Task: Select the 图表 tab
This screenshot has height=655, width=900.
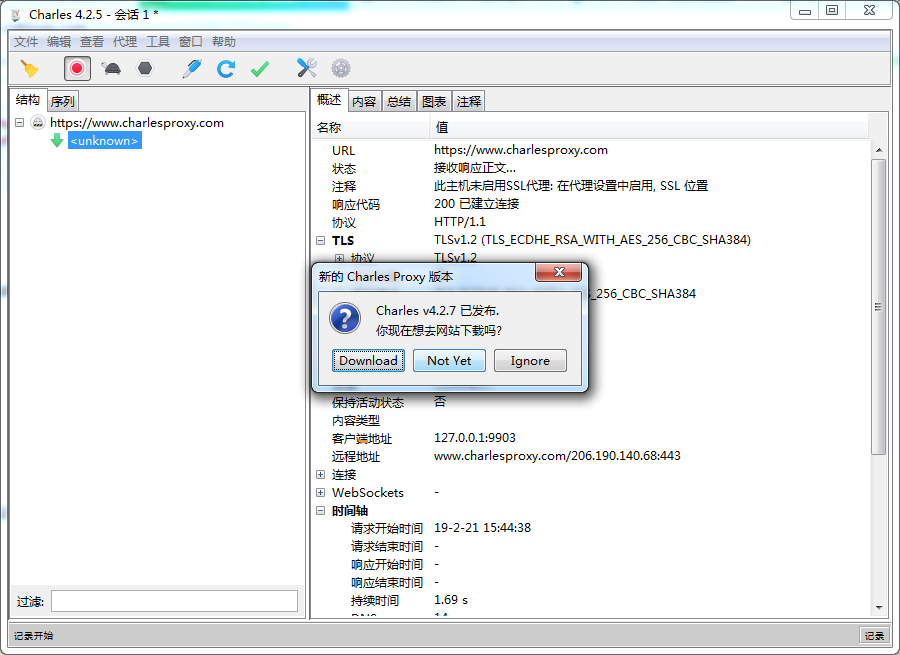Action: coord(434,102)
